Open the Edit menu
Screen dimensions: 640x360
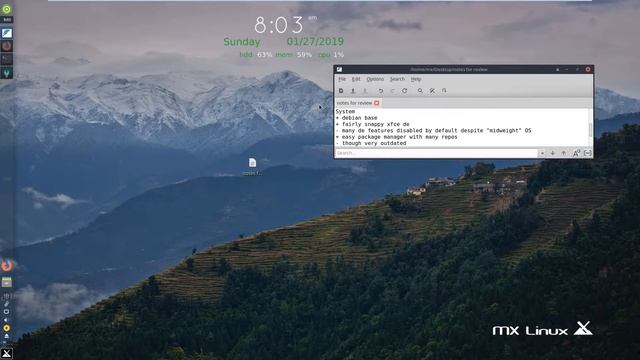pyautogui.click(x=356, y=79)
